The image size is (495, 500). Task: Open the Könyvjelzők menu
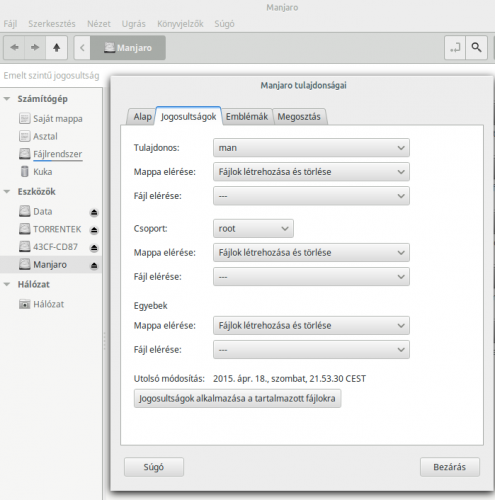[180, 24]
